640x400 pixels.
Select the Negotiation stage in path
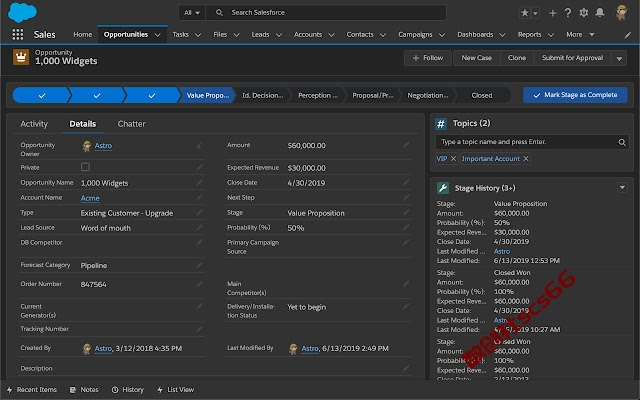point(428,95)
